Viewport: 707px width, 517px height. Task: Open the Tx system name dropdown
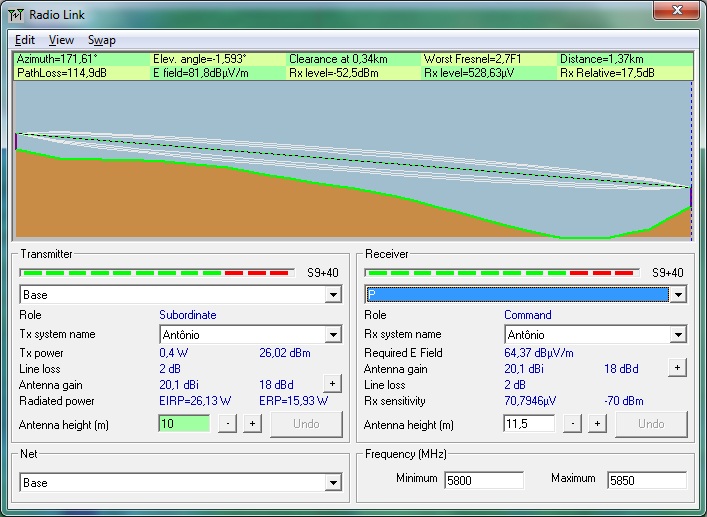(333, 335)
